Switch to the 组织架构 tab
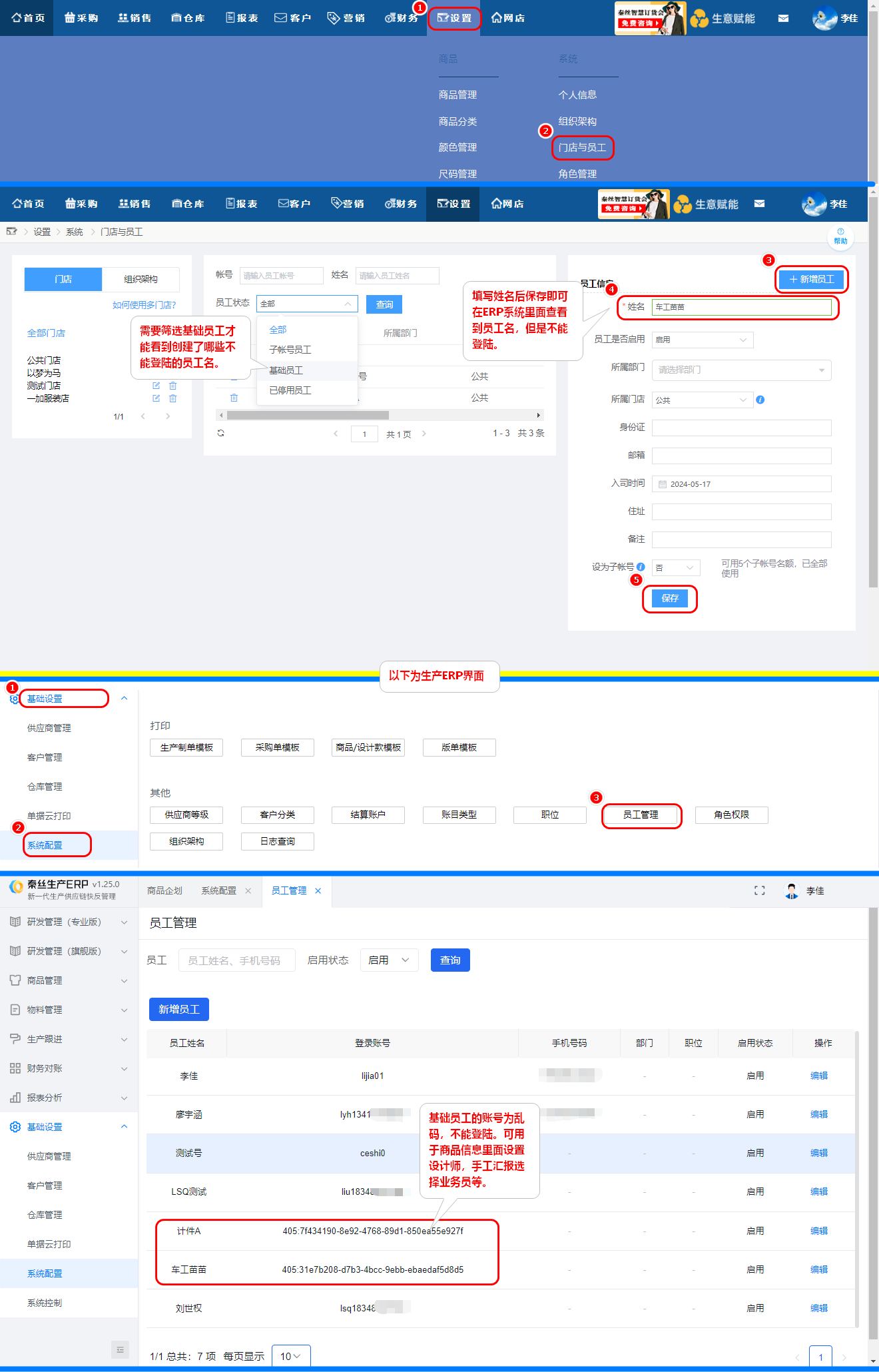879x1372 pixels. (141, 279)
